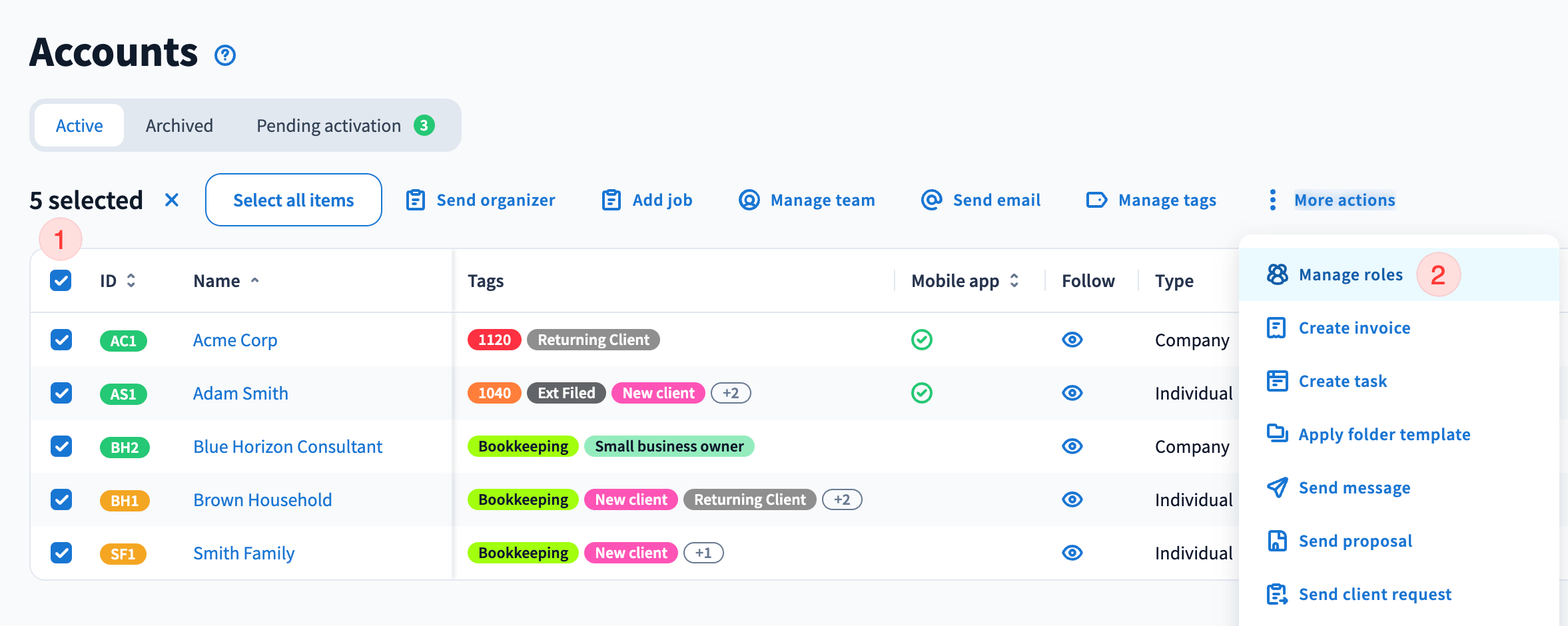Switch to the Archived tab
This screenshot has height=626, width=1568.
pyautogui.click(x=179, y=126)
